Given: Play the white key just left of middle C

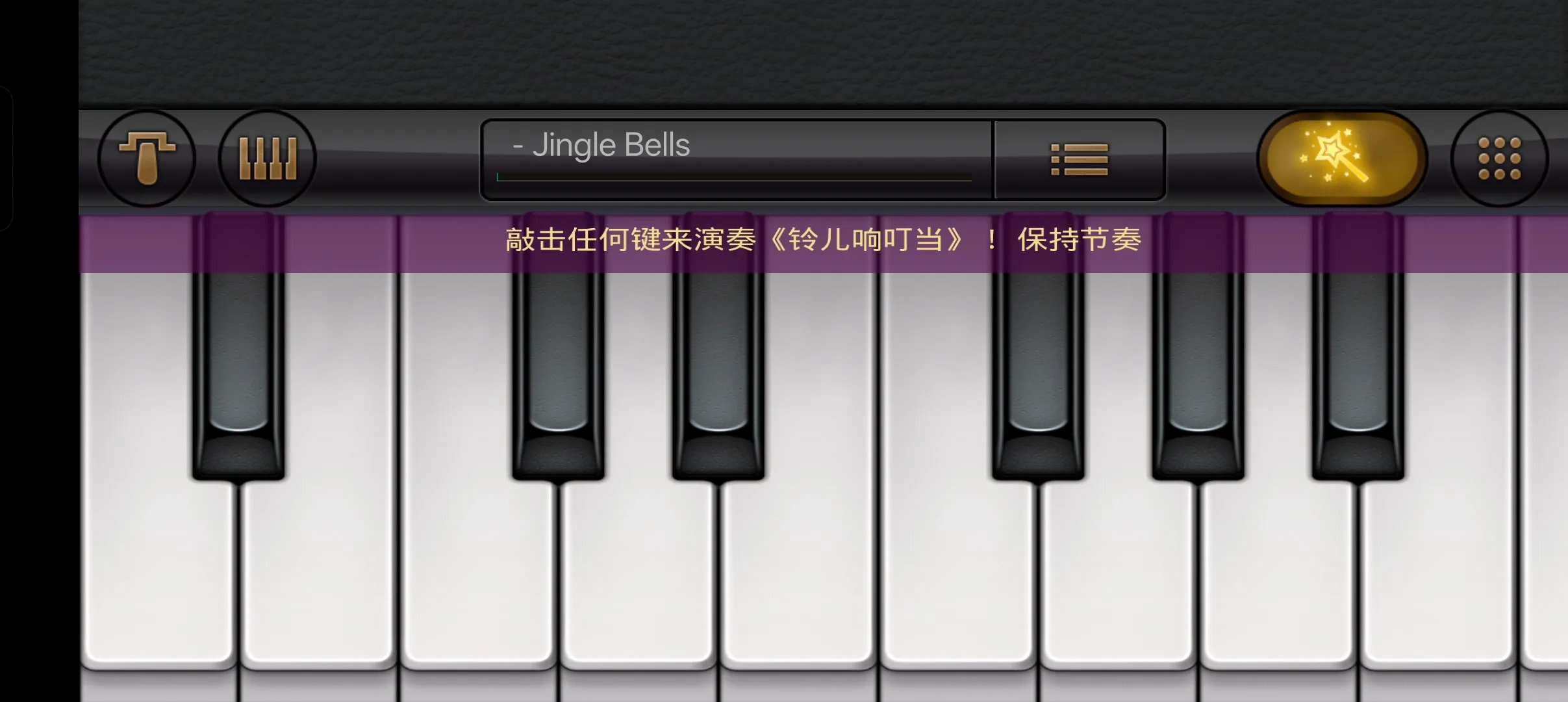Looking at the screenshot, I should 318,572.
